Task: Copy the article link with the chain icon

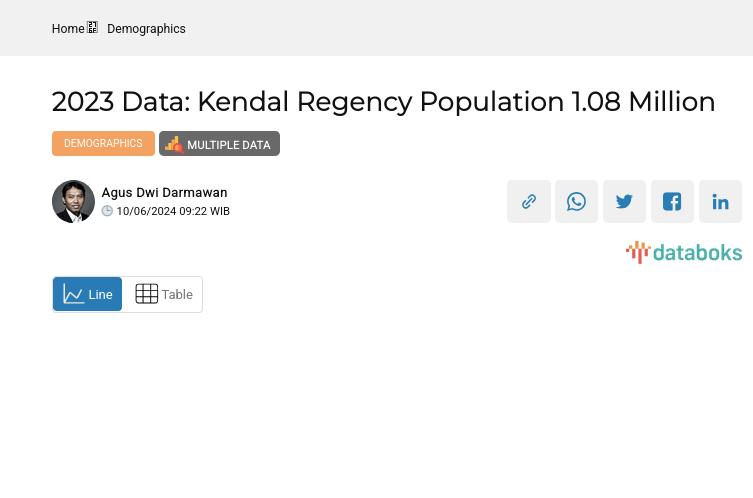Action: (529, 202)
